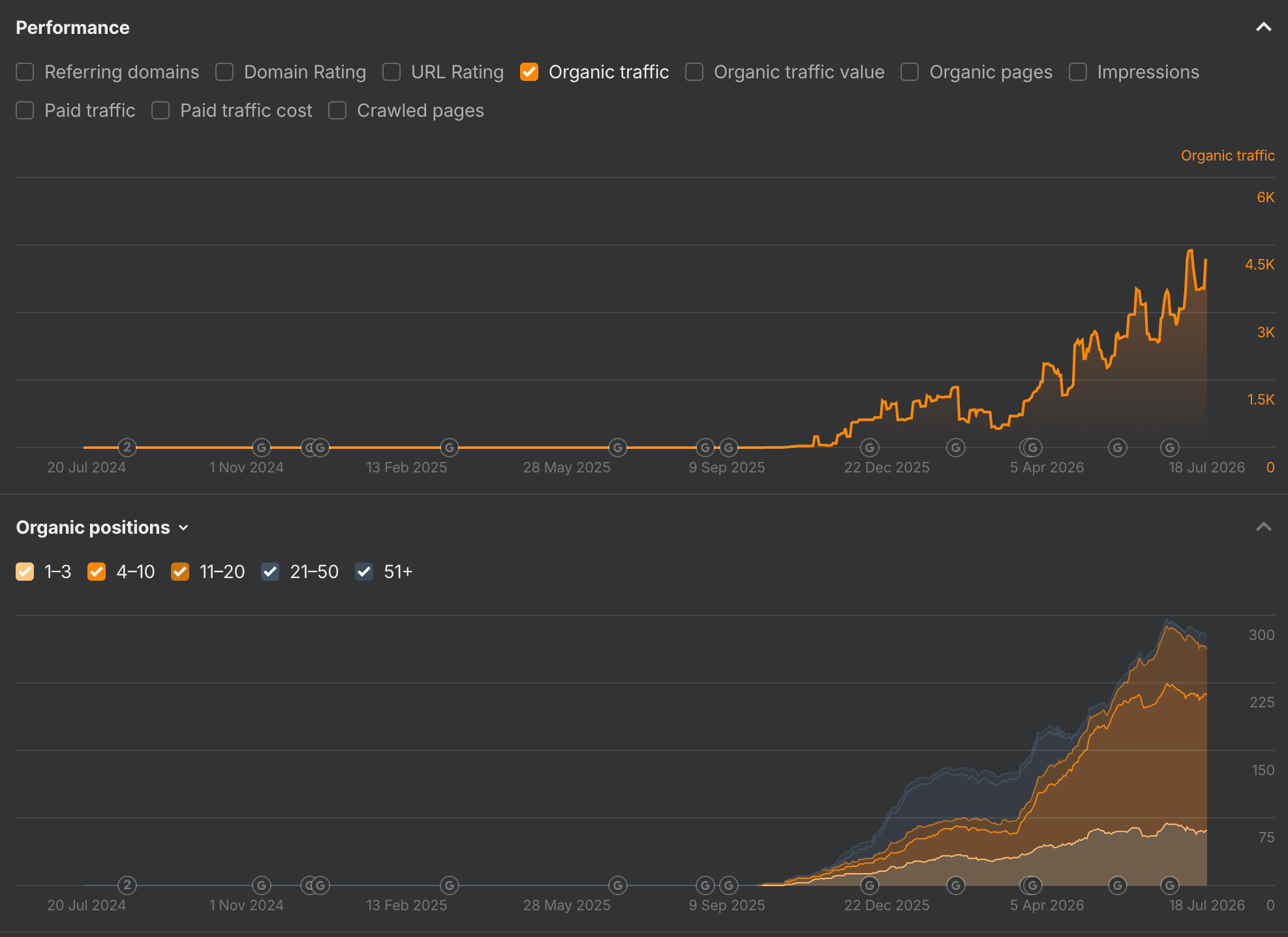The height and width of the screenshot is (937, 1288).
Task: Open the '2' updates marker in Organic positions chart
Action: (127, 885)
